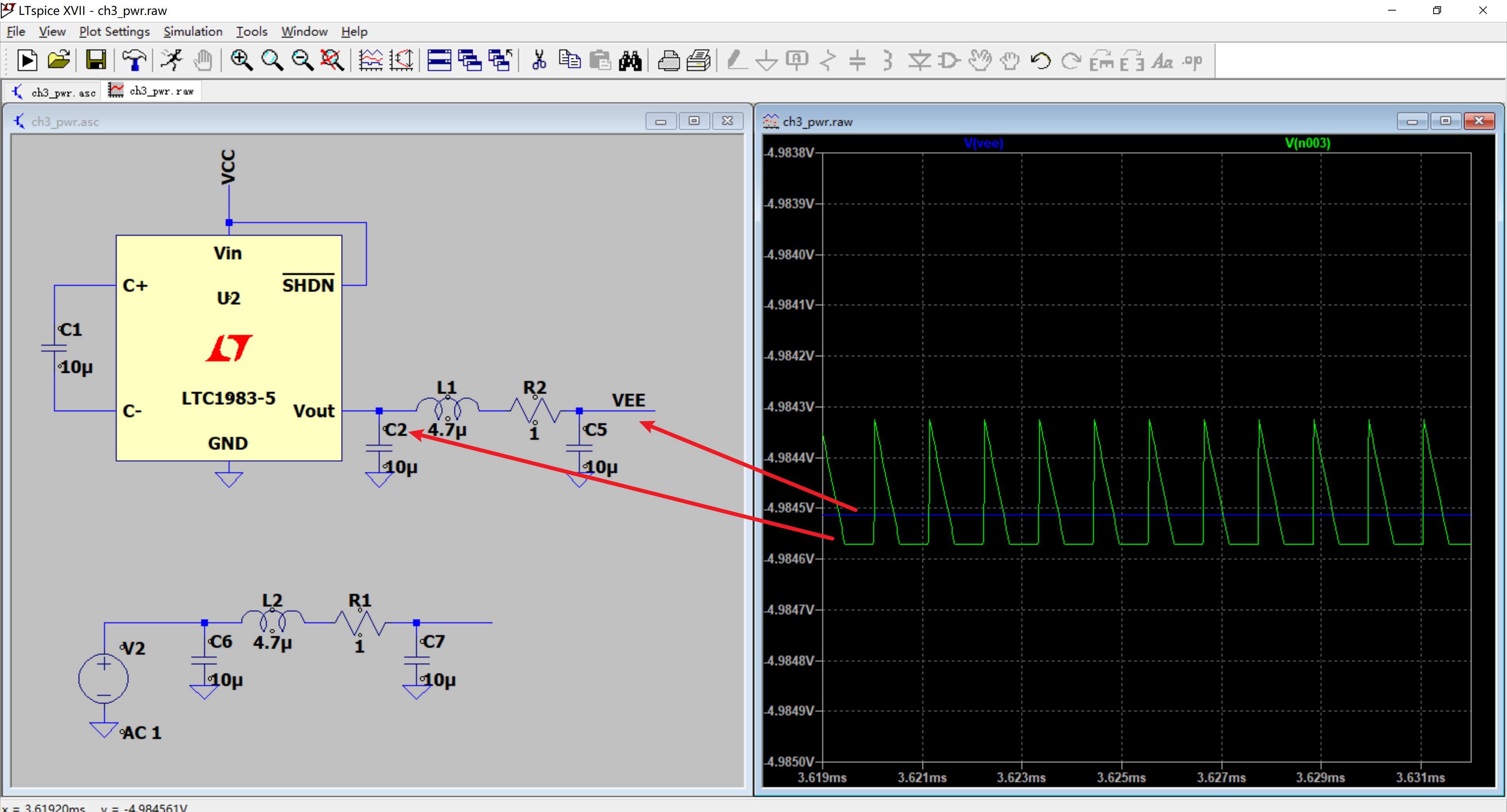
Task: Switch to the ch3_pwr.raw tab
Action: pyautogui.click(x=151, y=91)
